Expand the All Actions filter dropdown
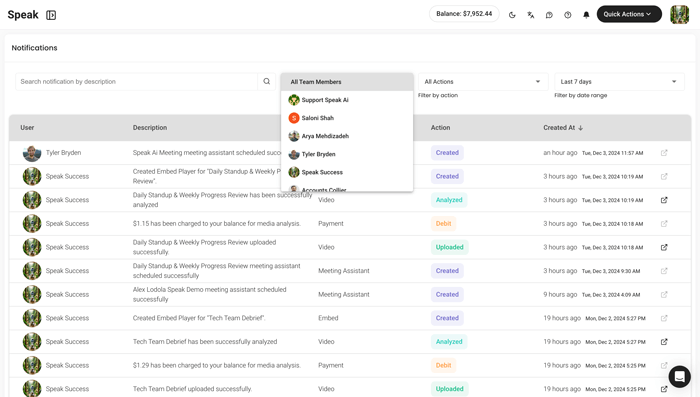Image resolution: width=700 pixels, height=397 pixels. tap(483, 82)
